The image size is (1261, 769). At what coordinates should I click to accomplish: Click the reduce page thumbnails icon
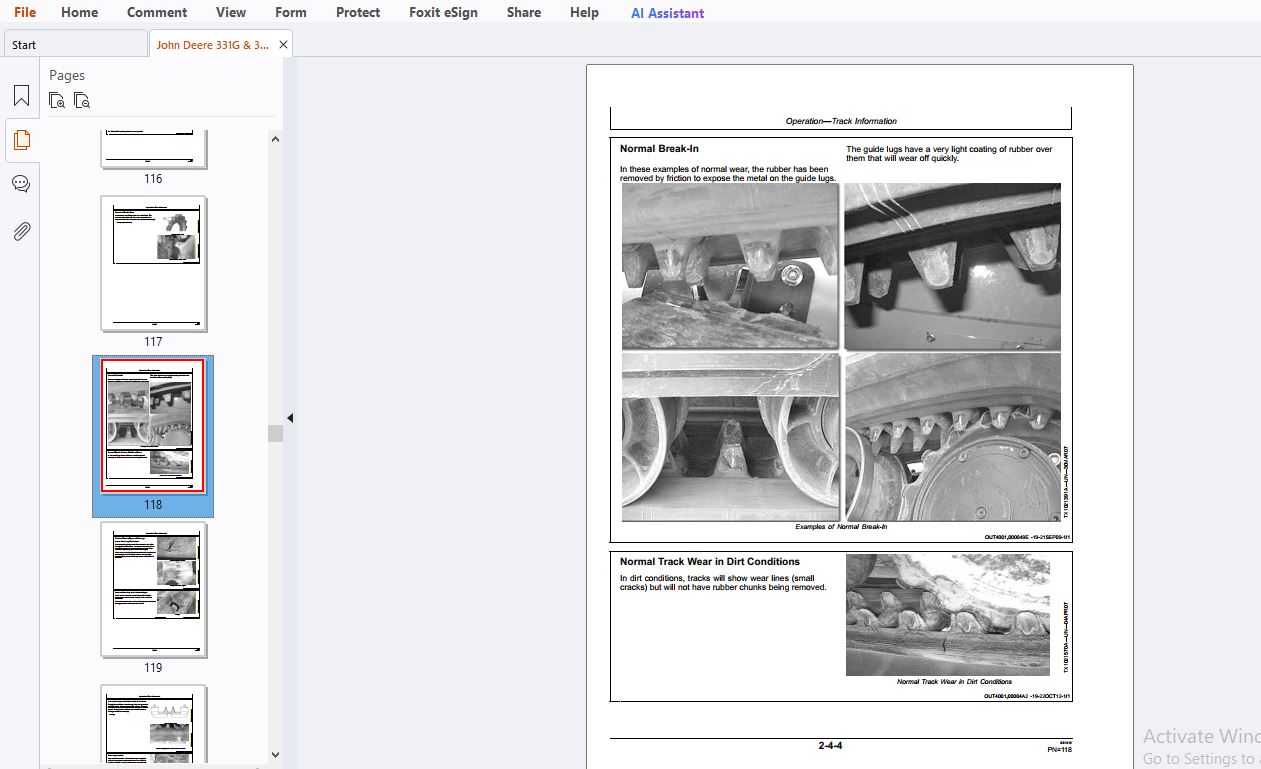(82, 100)
